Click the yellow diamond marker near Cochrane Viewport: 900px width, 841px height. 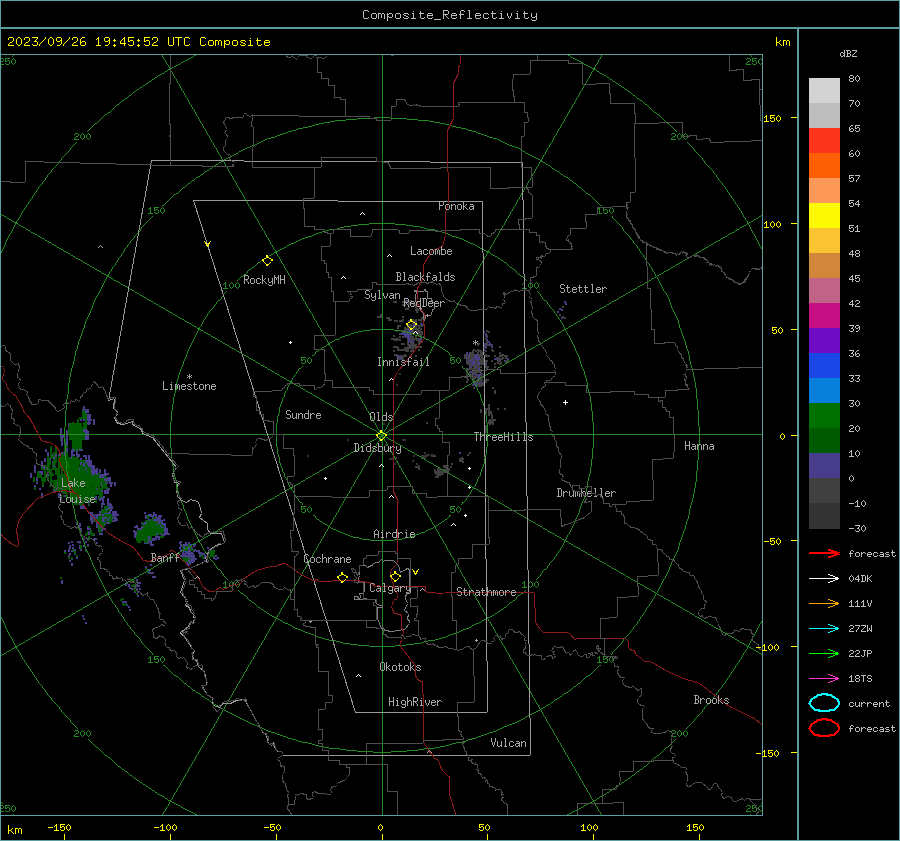(x=343, y=577)
